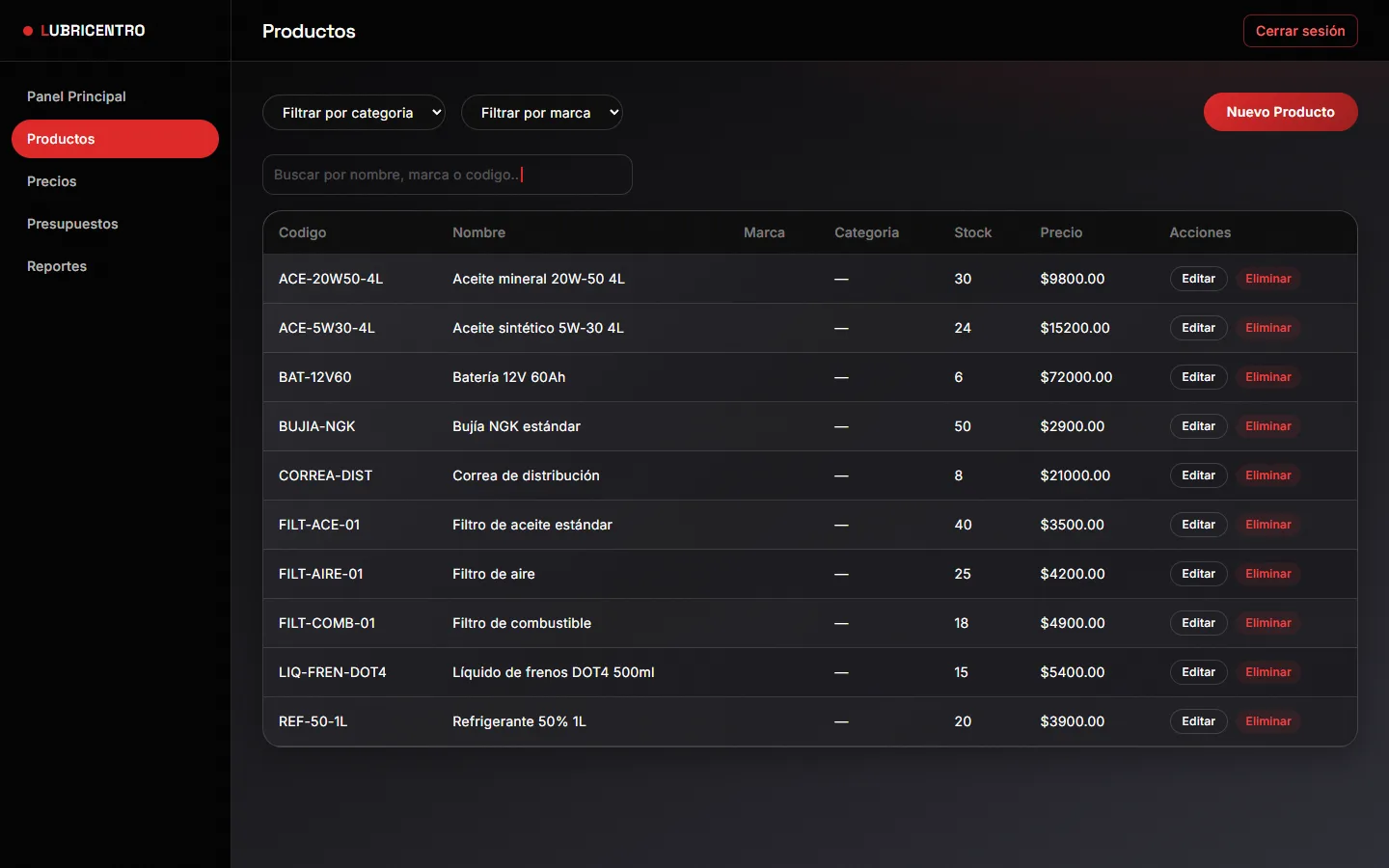Open the Panel Principal section
Viewport: 1389px width, 868px height.
click(x=115, y=96)
